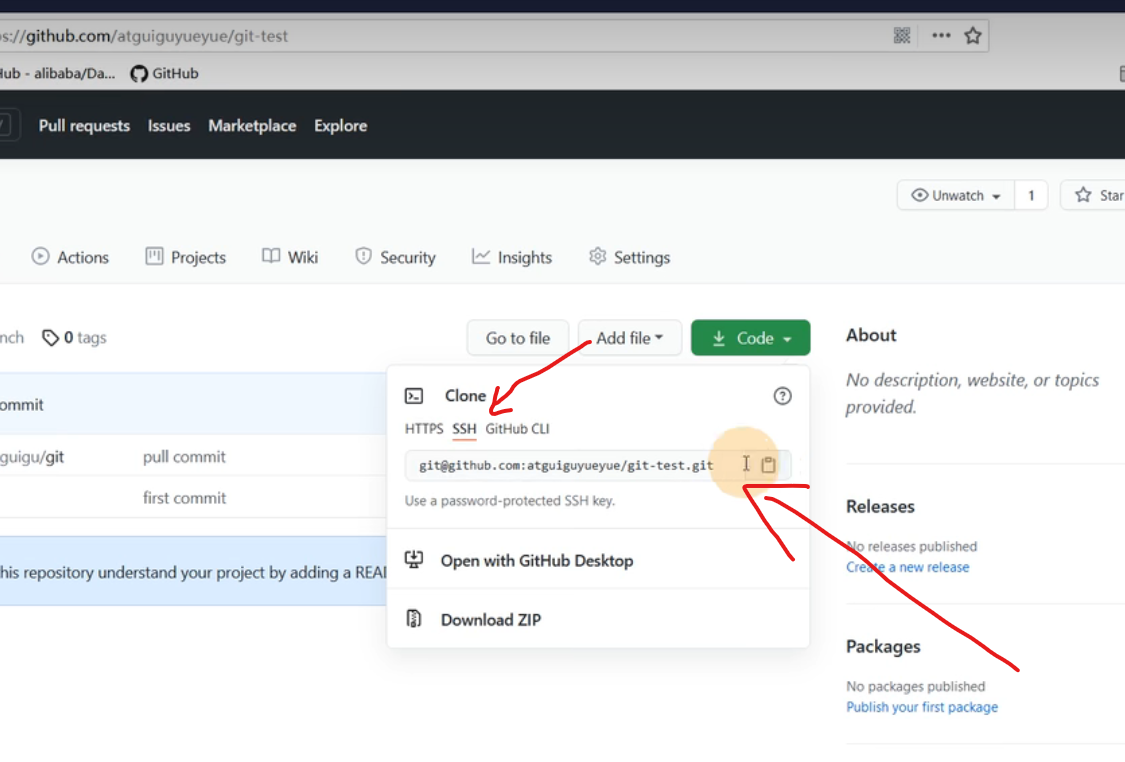
Task: Open the green Code dropdown button
Action: coord(750,338)
